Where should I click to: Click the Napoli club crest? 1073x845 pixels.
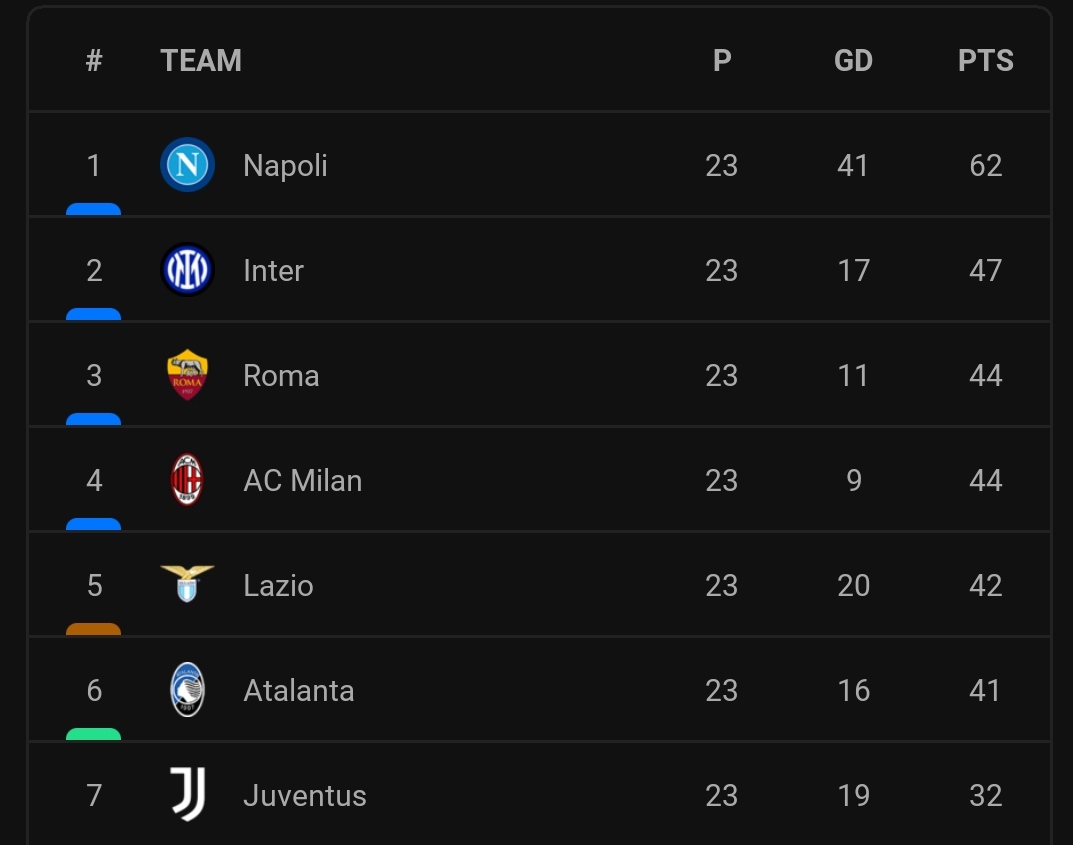(188, 165)
